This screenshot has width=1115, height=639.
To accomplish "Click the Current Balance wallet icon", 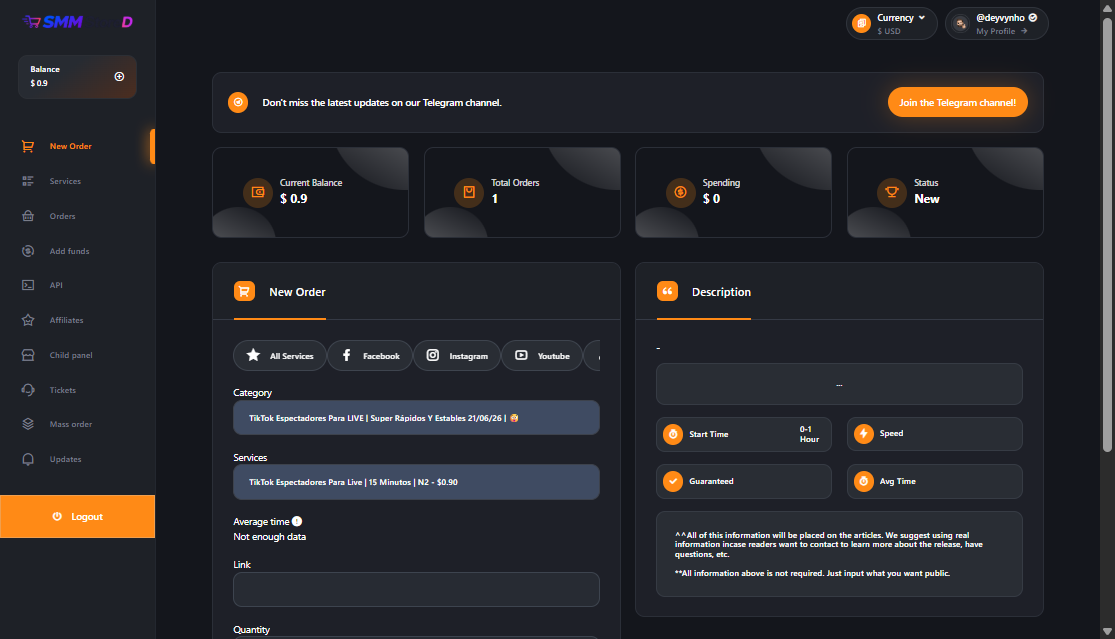I will pos(257,192).
